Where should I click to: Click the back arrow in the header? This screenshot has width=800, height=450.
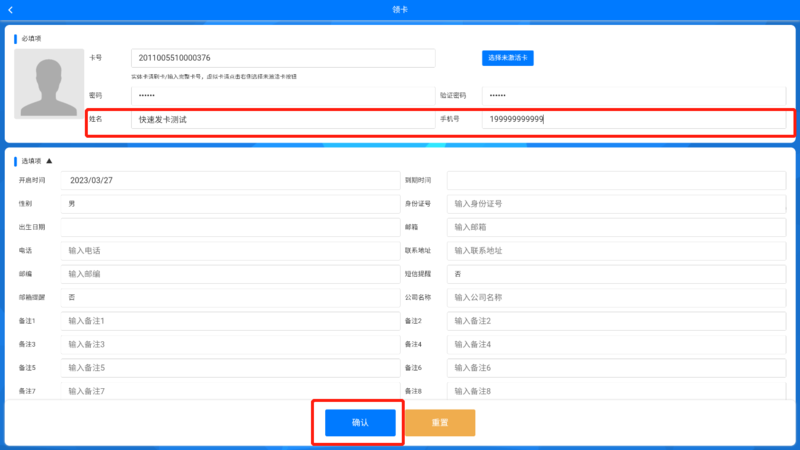(11, 10)
